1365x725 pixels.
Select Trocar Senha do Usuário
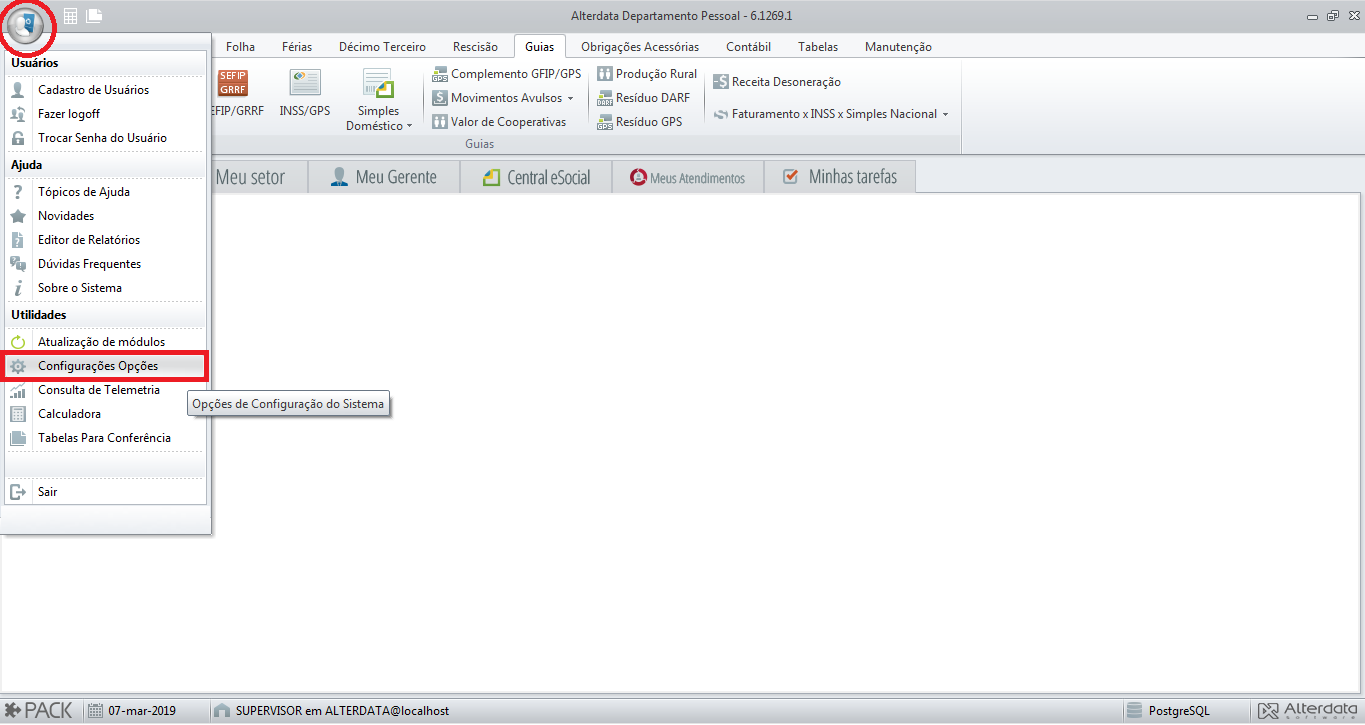point(106,138)
